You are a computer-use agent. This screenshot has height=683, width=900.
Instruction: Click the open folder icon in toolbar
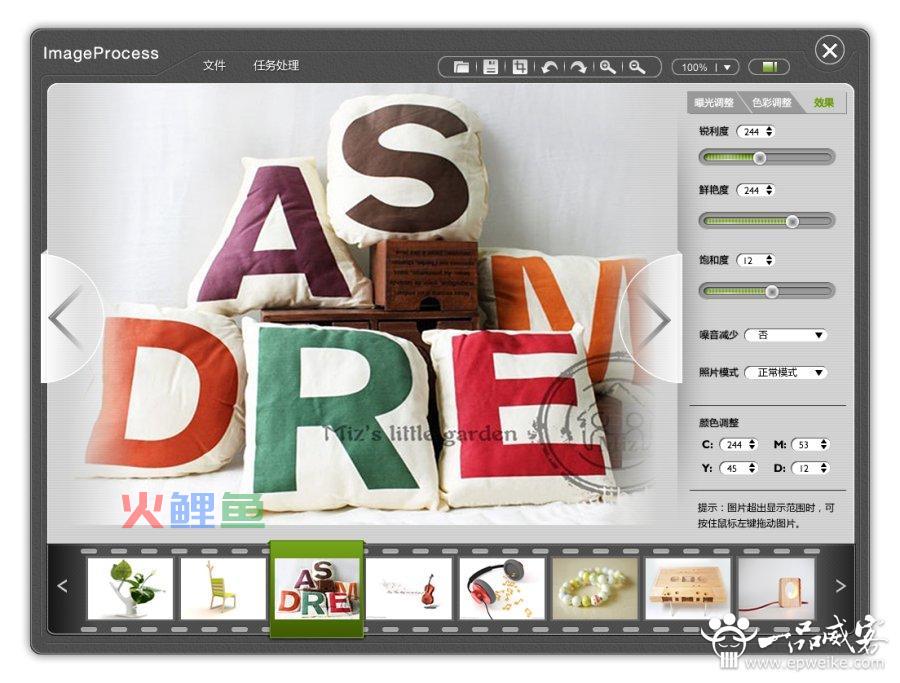pos(461,67)
